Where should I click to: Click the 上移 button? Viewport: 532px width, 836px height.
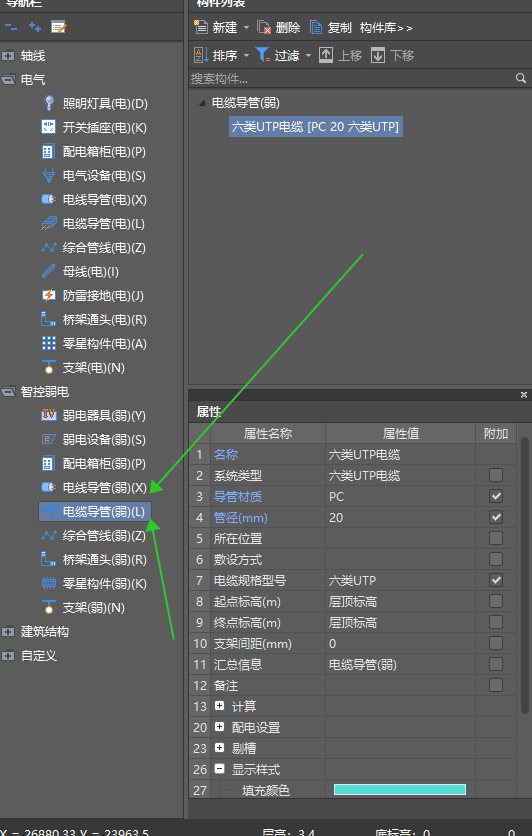[x=341, y=55]
